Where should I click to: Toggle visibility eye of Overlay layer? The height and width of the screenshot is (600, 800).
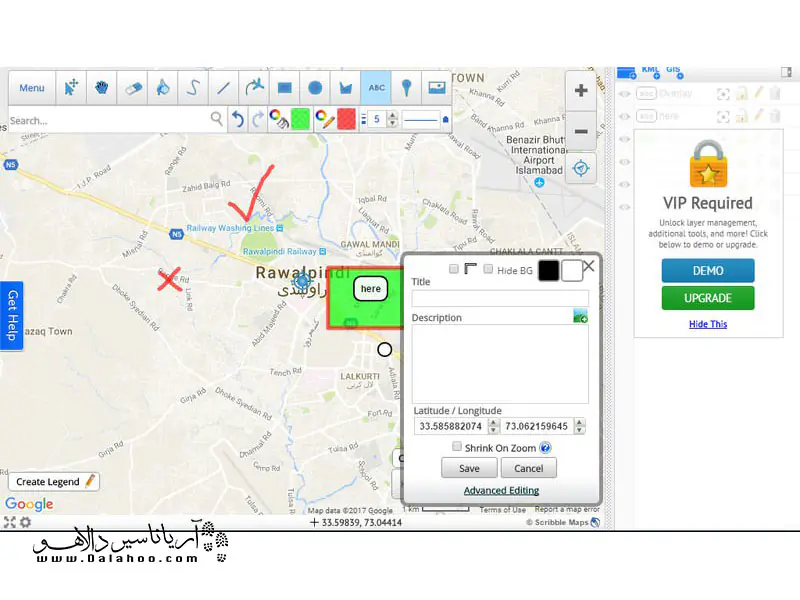(624, 94)
